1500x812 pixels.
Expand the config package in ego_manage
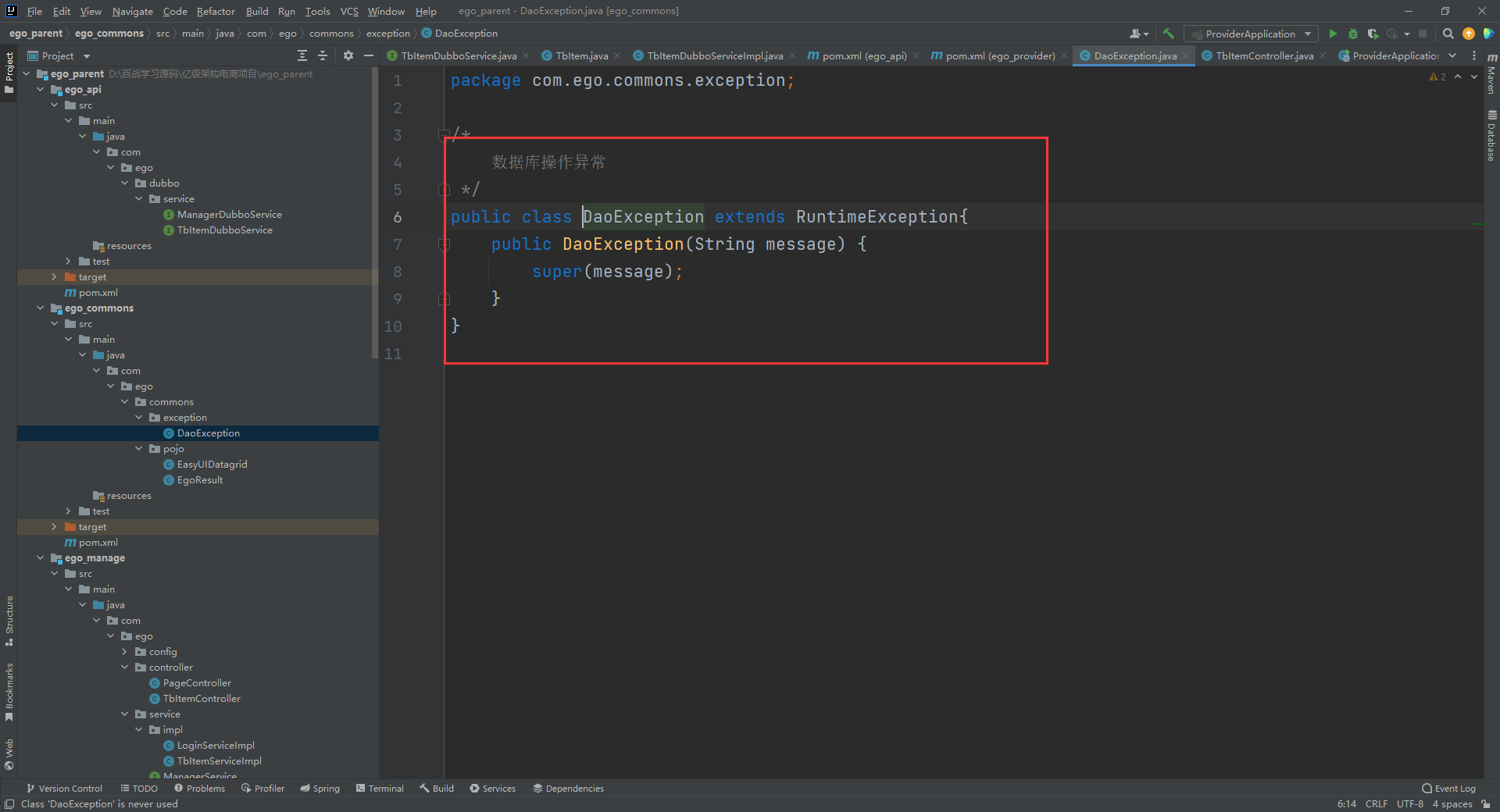pyautogui.click(x=124, y=652)
